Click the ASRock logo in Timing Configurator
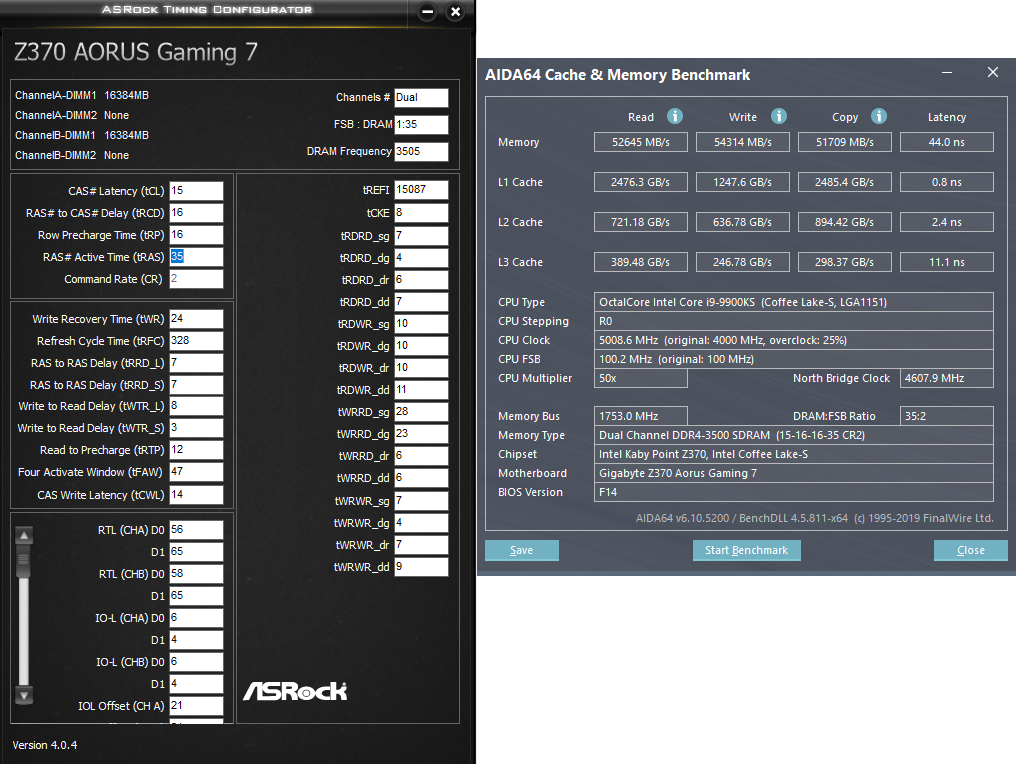The image size is (1018, 764). coord(295,691)
